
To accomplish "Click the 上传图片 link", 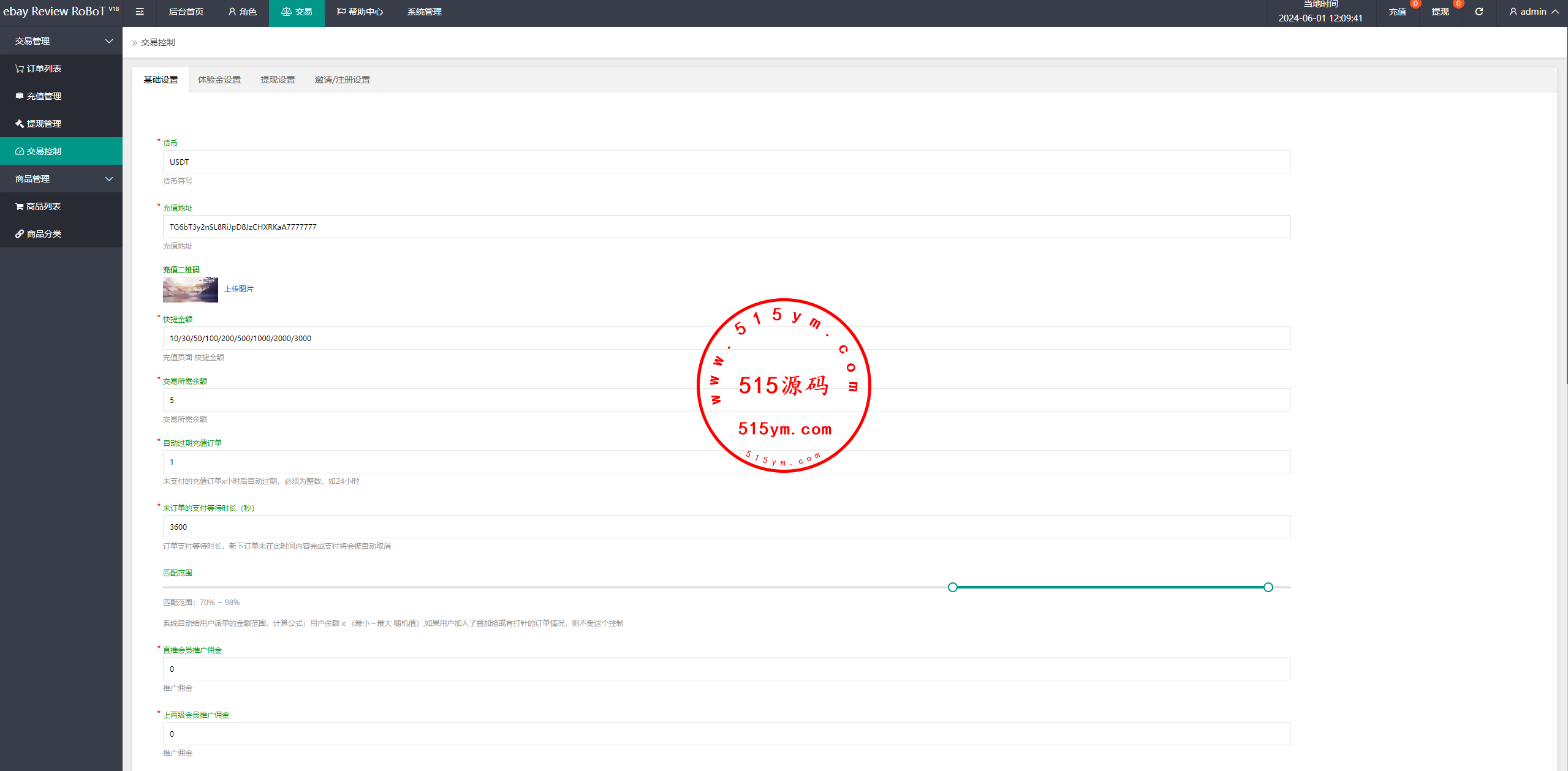I will point(238,289).
